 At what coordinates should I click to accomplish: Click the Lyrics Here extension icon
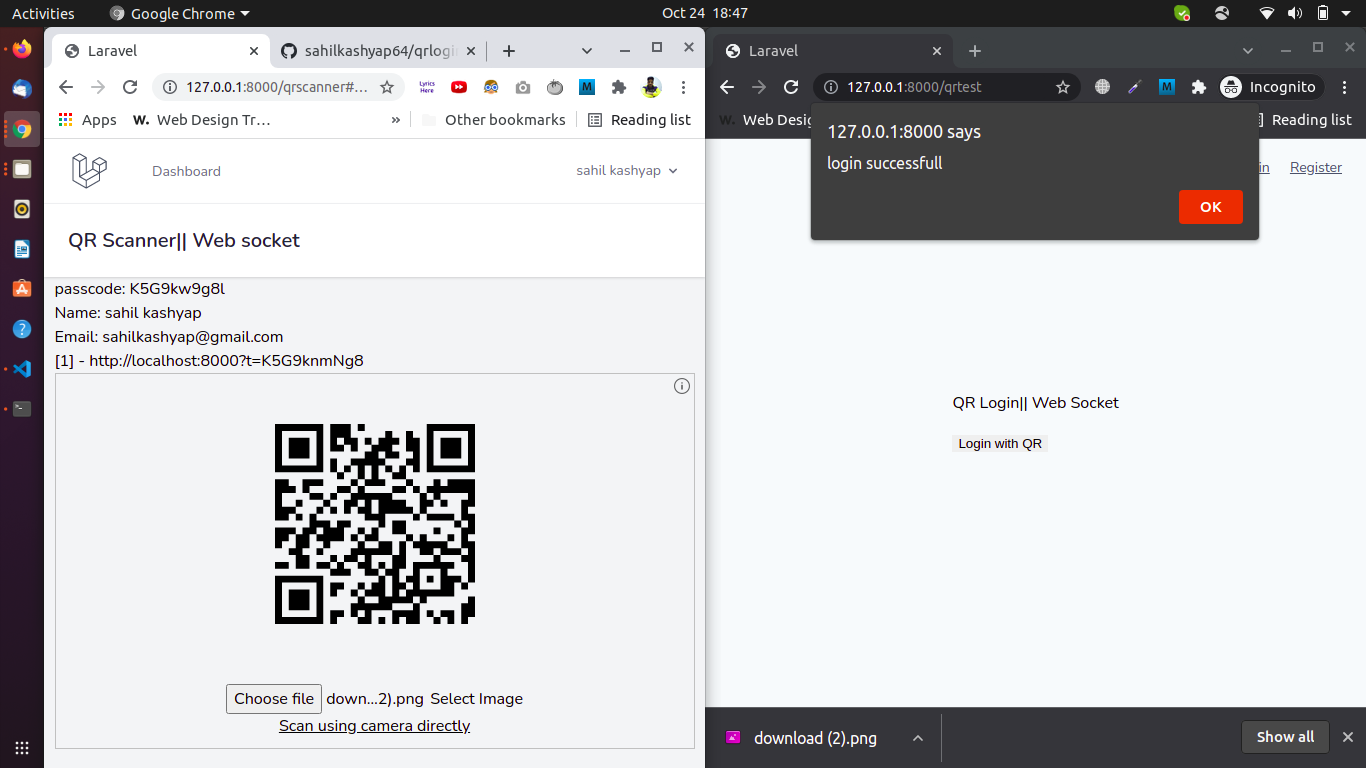click(x=427, y=87)
